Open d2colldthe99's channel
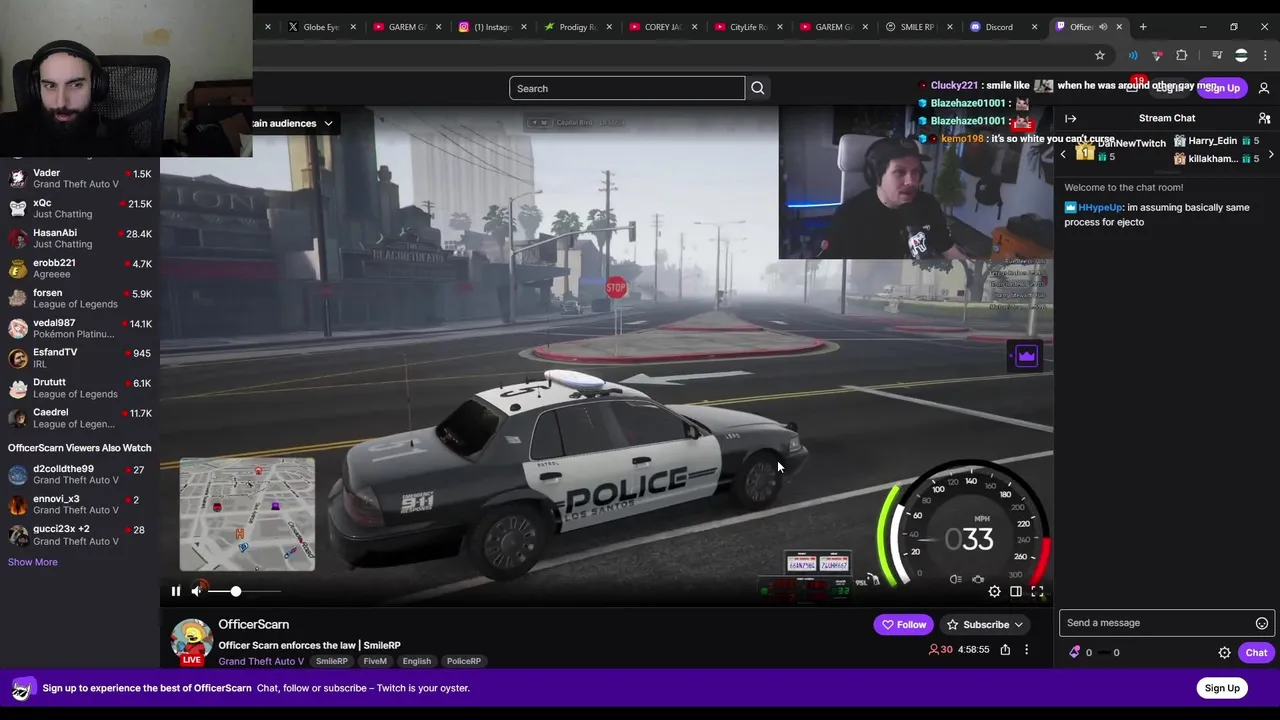 tap(80, 474)
